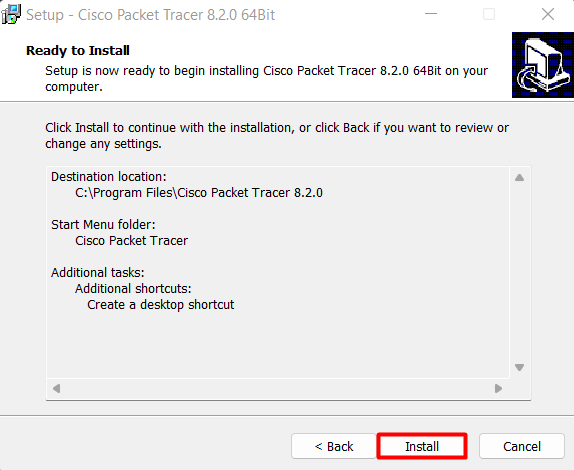This screenshot has height=470, width=574.
Task: Click 'Create a desktop shortcut' line
Action: coord(161,305)
